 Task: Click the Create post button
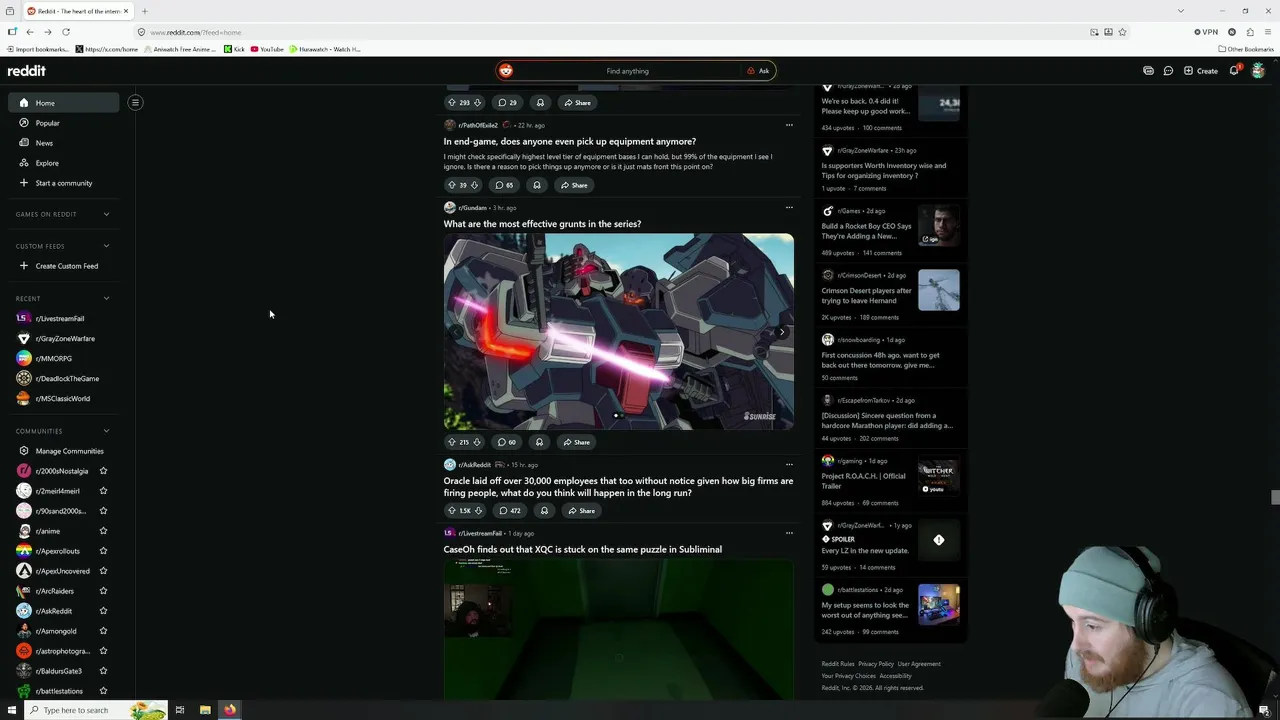point(1200,71)
